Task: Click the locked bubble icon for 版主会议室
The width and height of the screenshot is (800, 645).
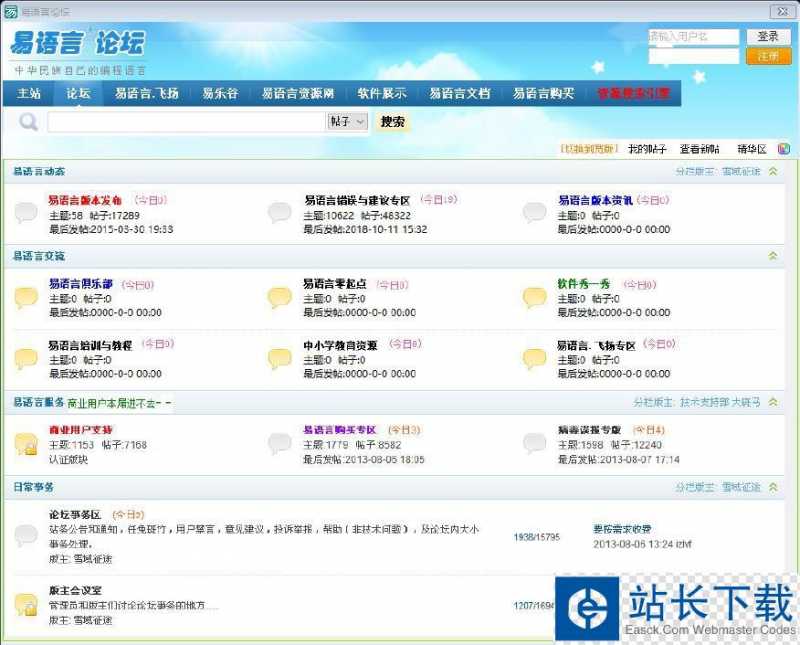Action: pyautogui.click(x=26, y=605)
